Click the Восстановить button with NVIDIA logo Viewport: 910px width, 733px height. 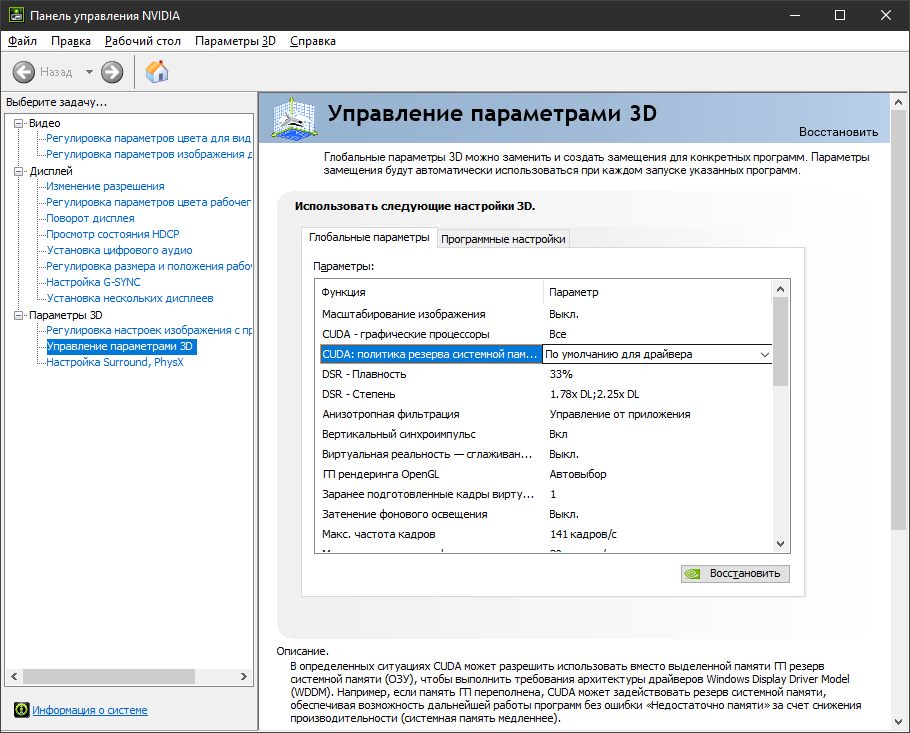pos(735,573)
